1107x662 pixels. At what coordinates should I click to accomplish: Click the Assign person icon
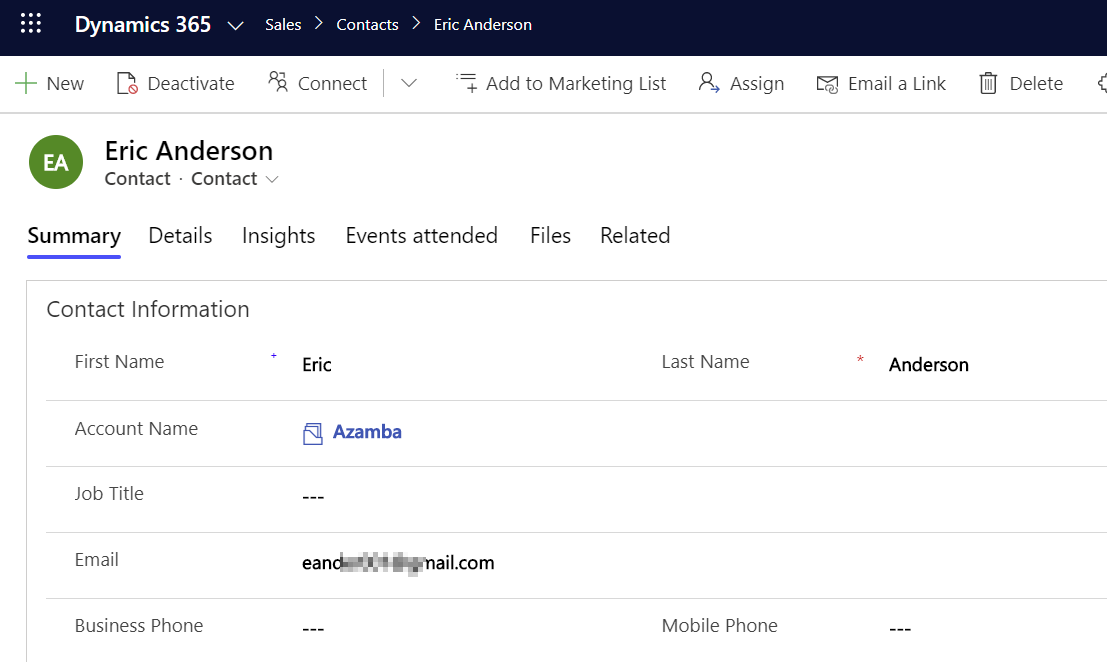click(x=709, y=83)
